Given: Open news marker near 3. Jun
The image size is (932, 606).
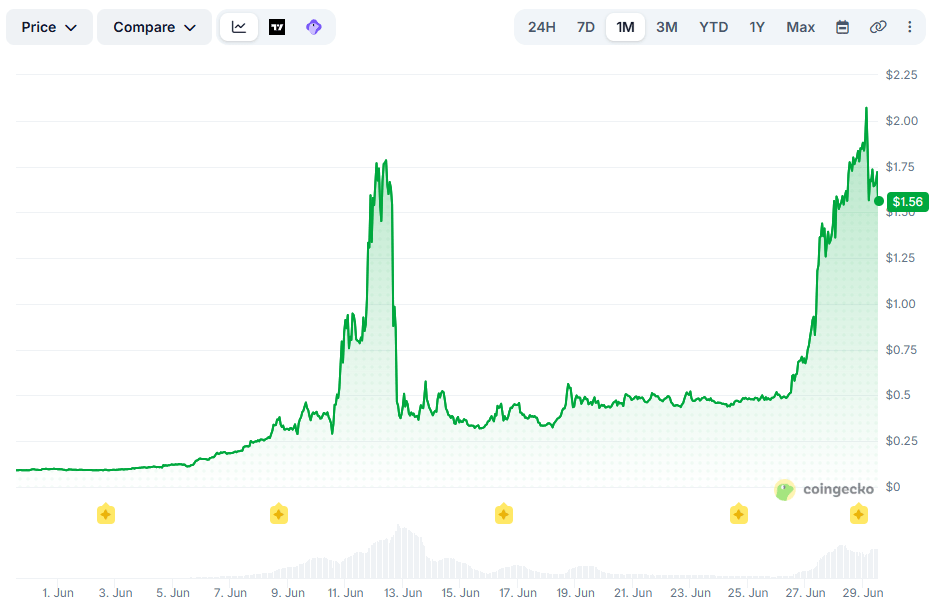Looking at the screenshot, I should click(106, 514).
